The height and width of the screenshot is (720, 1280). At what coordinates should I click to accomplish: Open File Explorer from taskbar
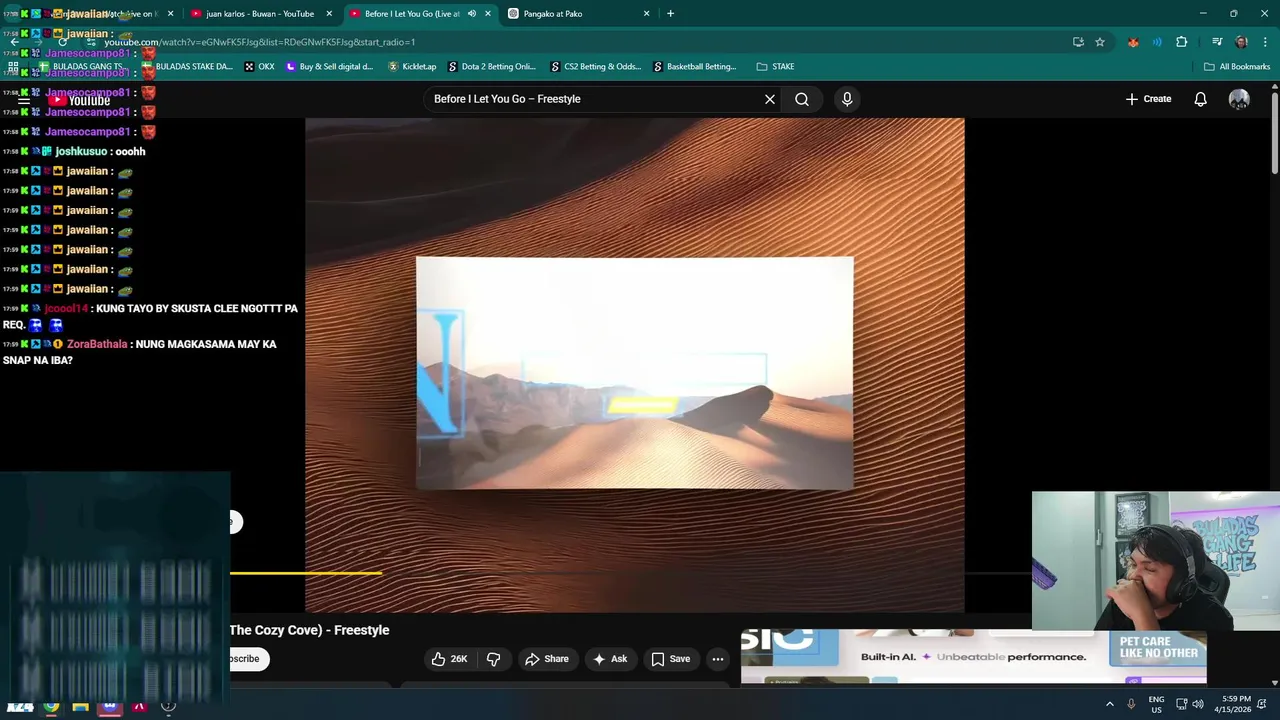80,706
